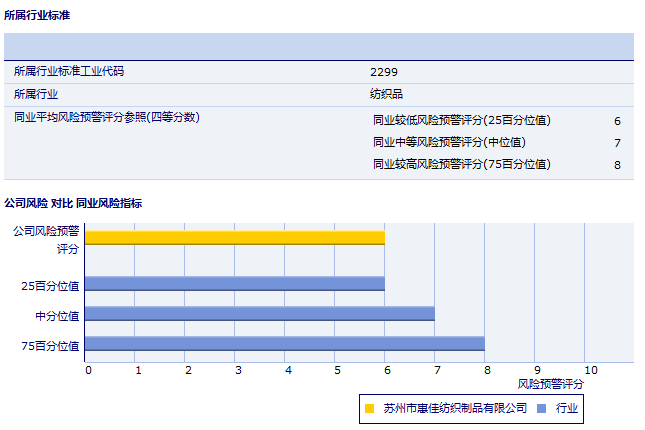Click the blue 75百分位值 chart bar
Viewport: 645px width, 430px height.
[x=285, y=344]
